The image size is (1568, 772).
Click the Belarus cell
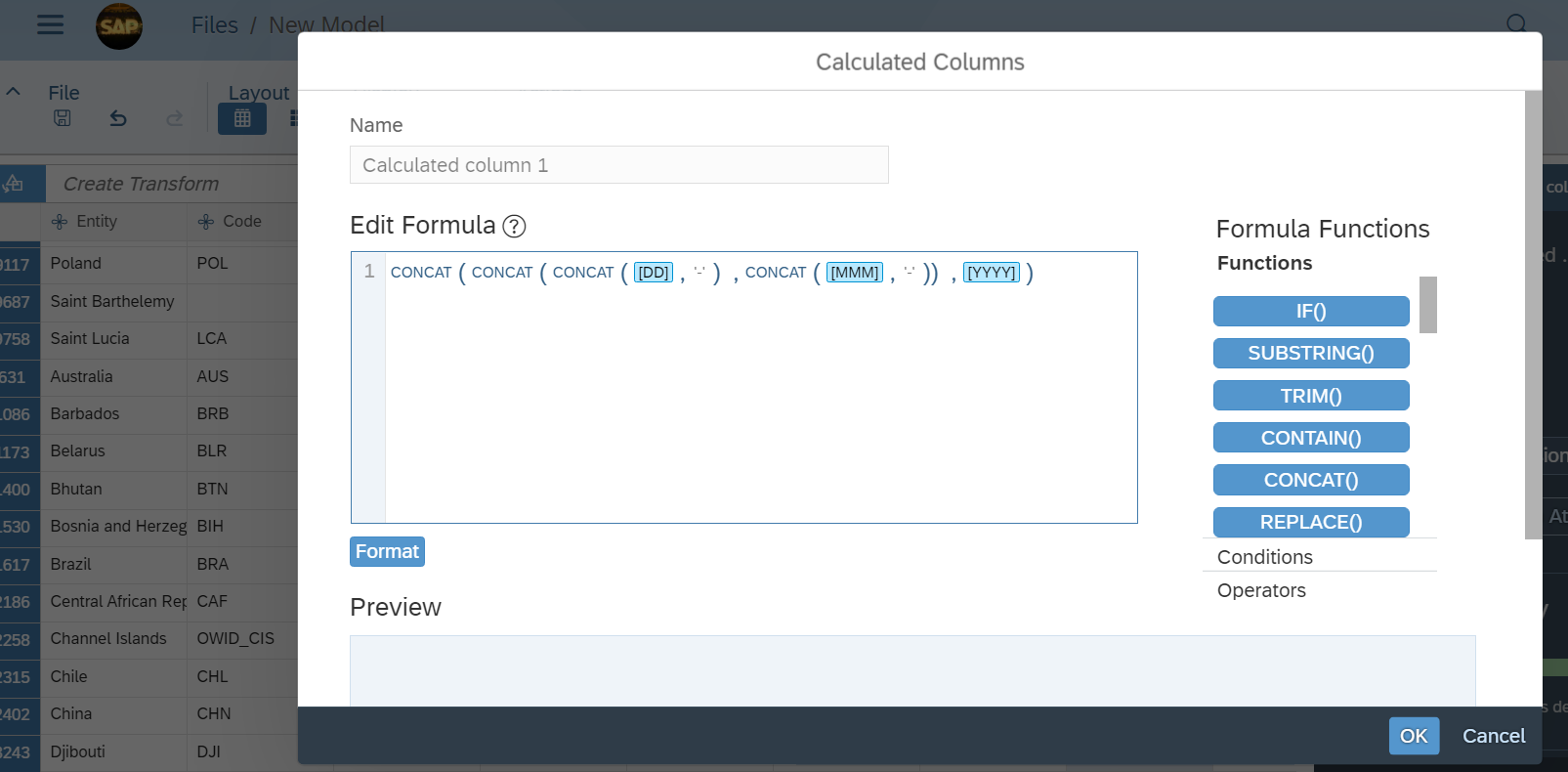(x=113, y=451)
